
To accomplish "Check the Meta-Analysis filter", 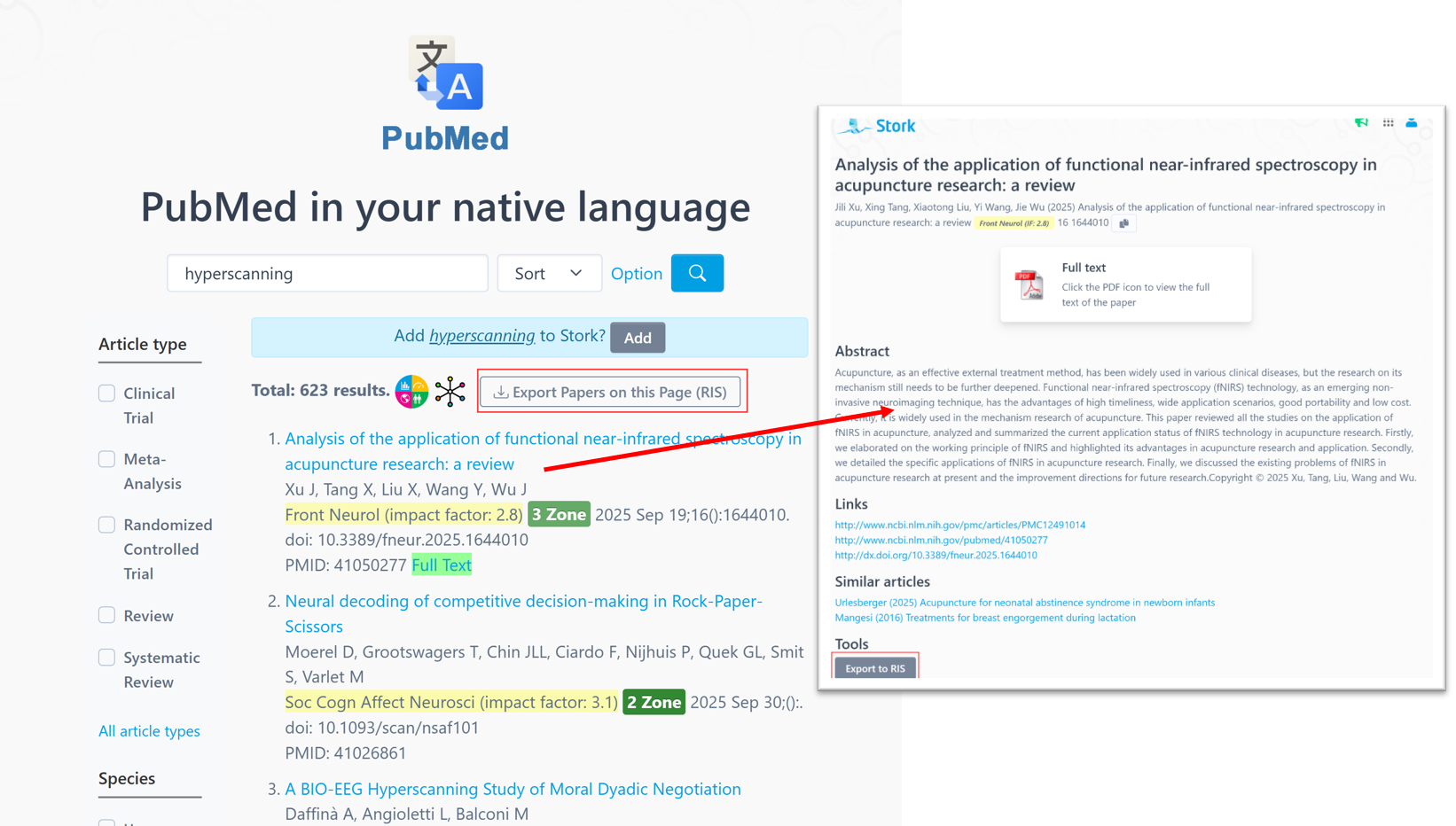I will click(x=107, y=459).
